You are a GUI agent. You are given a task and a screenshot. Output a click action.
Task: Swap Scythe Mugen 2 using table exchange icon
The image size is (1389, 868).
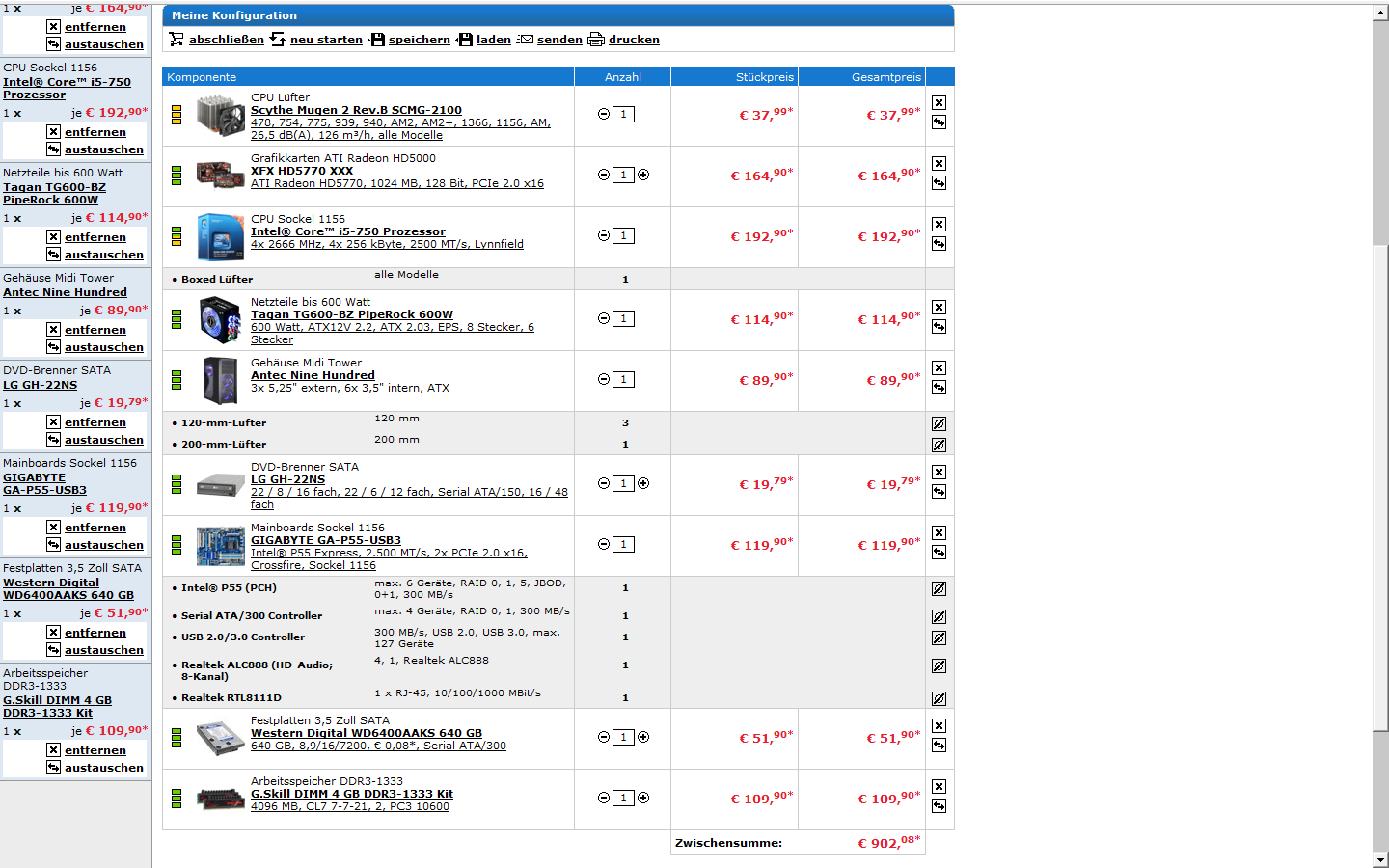coord(939,122)
